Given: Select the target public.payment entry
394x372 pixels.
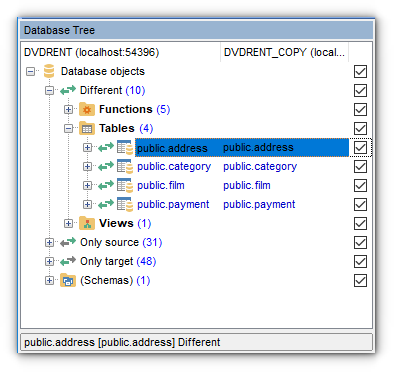Looking at the screenshot, I should click(x=259, y=204).
